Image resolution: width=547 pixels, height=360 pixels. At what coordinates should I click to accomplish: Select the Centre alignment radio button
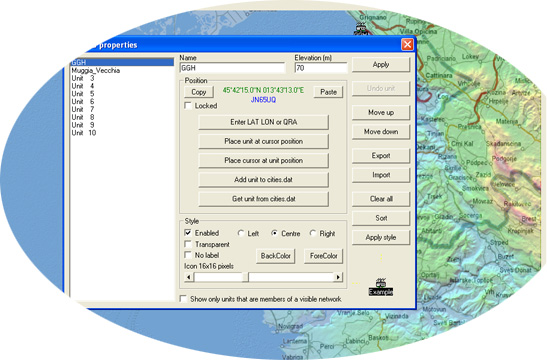tap(275, 233)
